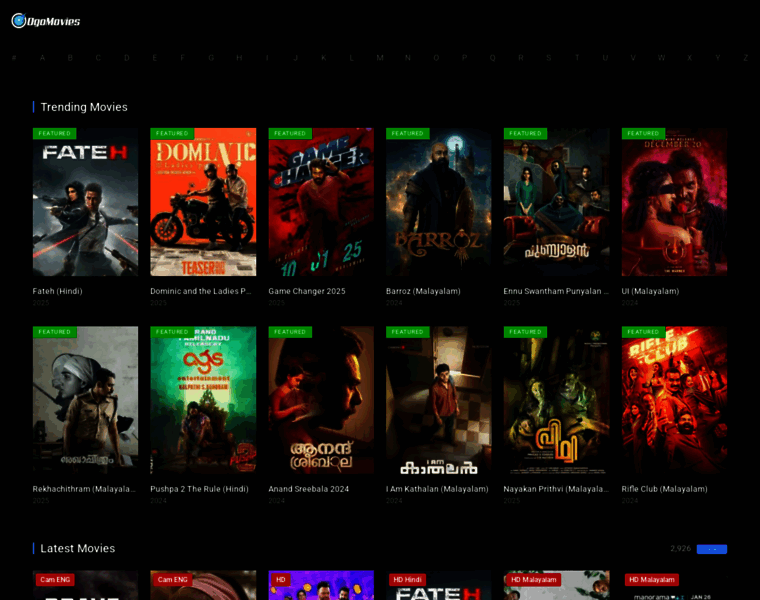760x600 pixels.
Task: Click the '2,926' latest movies count
Action: [681, 549]
